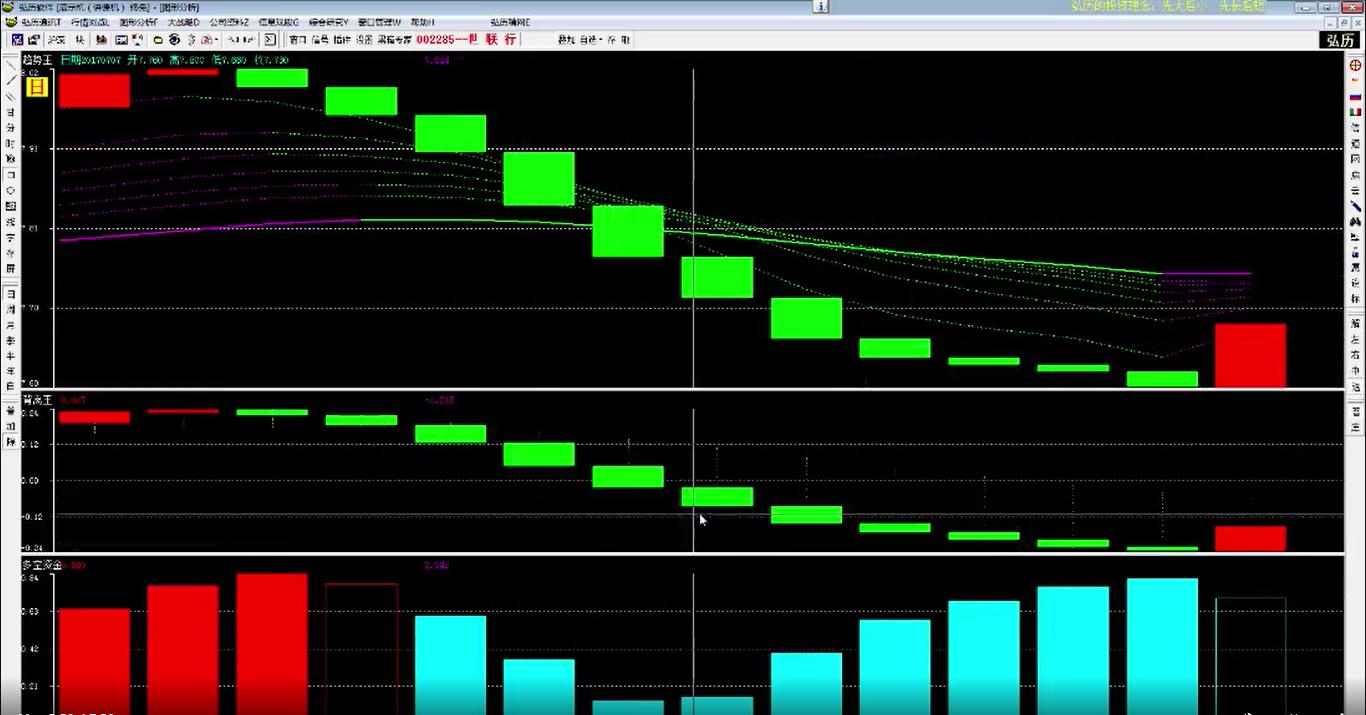Expand the dropdown arrow beside the toolbar red icon

coord(216,40)
